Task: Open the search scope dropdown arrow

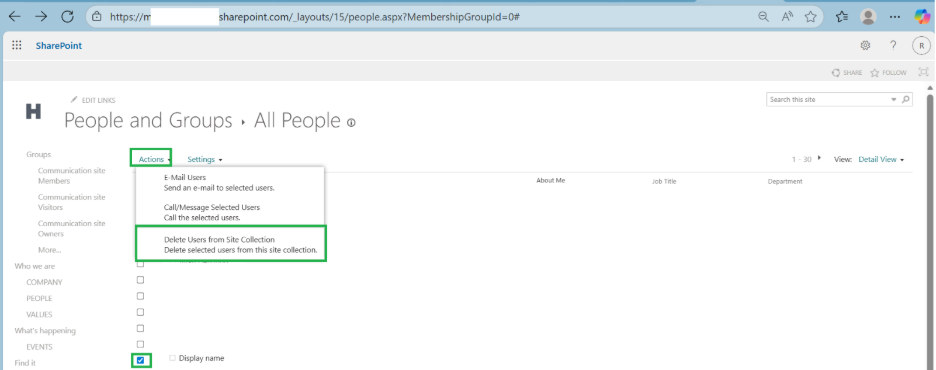Action: coord(894,100)
